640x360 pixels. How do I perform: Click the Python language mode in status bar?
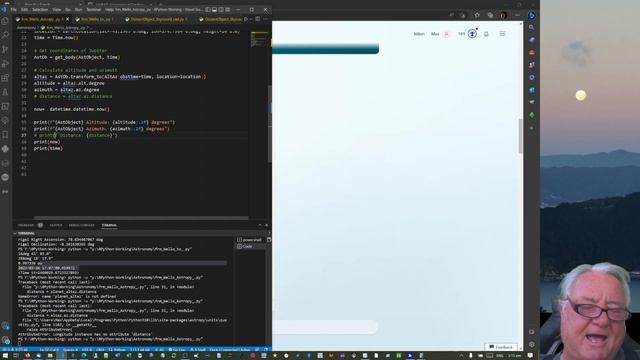118,350
